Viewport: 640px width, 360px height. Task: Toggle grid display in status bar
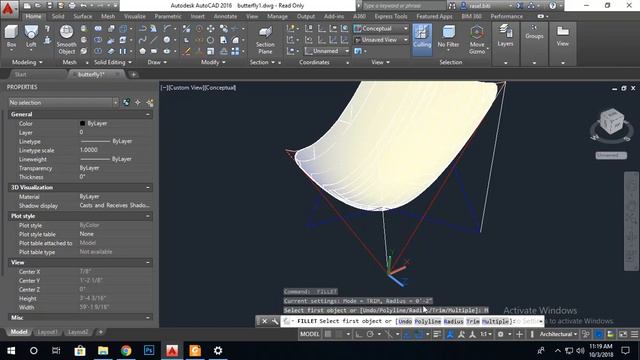click(x=328, y=334)
